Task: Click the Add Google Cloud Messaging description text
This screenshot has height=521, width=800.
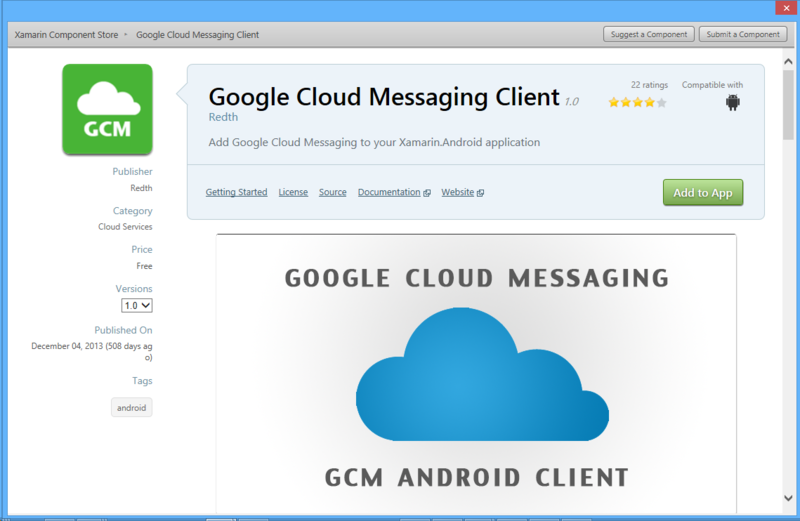Action: pos(374,142)
